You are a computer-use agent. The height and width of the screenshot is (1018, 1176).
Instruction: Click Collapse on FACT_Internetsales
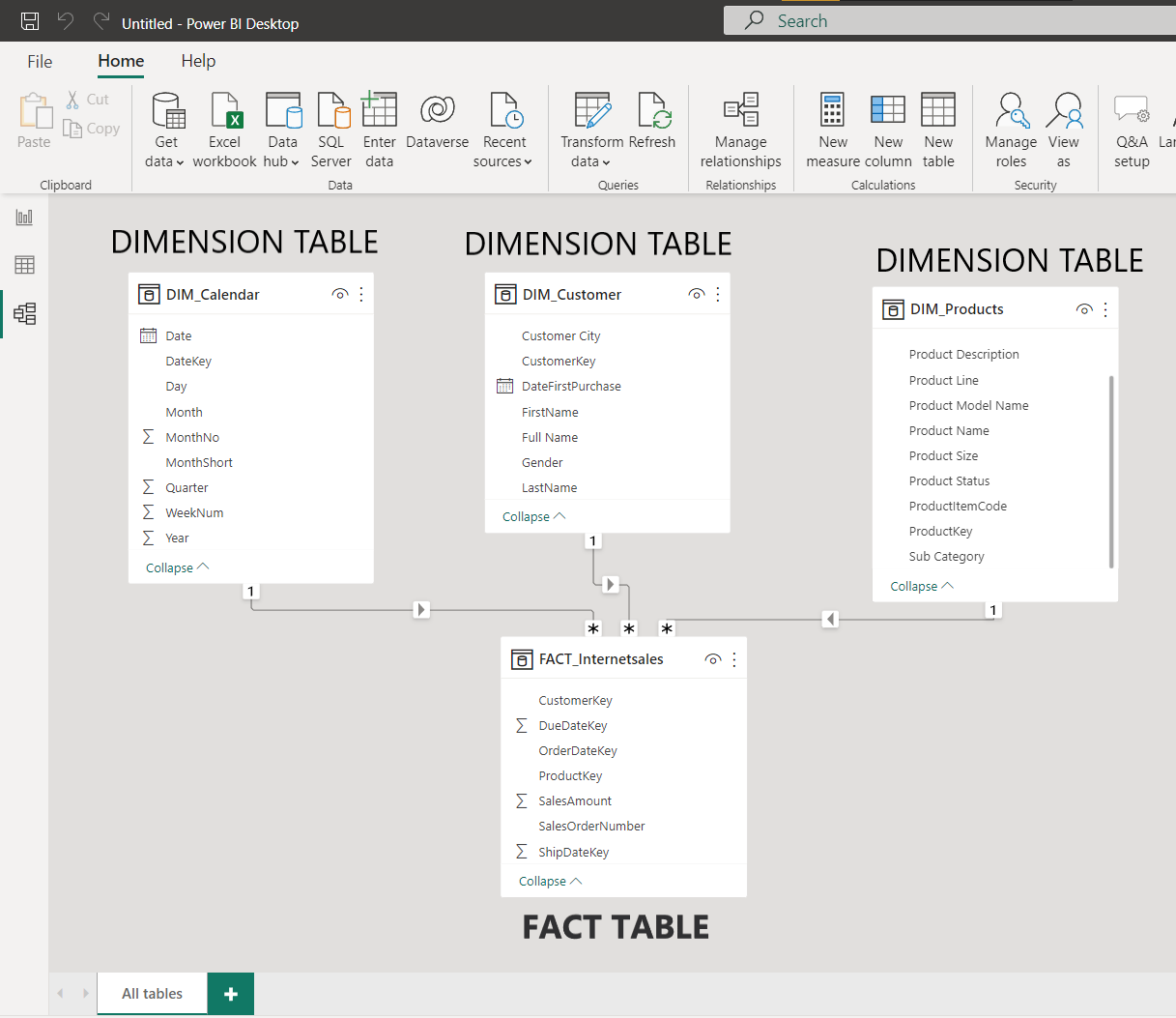click(542, 881)
